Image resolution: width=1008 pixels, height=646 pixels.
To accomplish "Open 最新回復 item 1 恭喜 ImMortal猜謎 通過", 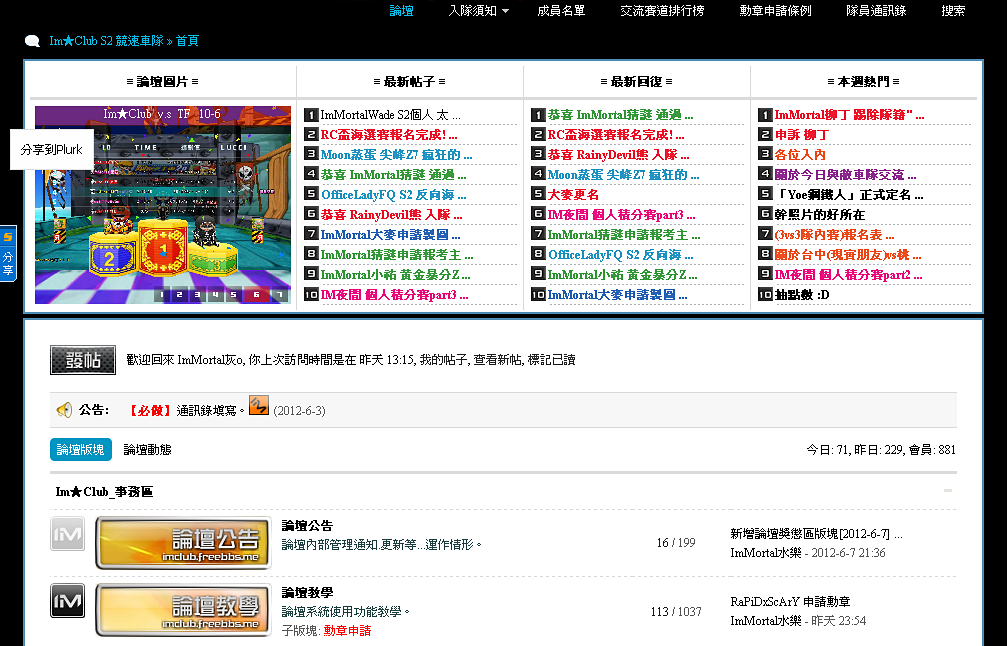I will [620, 115].
